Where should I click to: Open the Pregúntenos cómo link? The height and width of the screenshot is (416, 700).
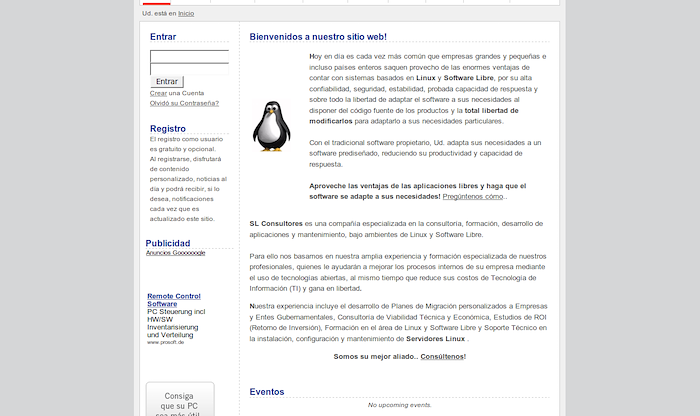point(473,196)
